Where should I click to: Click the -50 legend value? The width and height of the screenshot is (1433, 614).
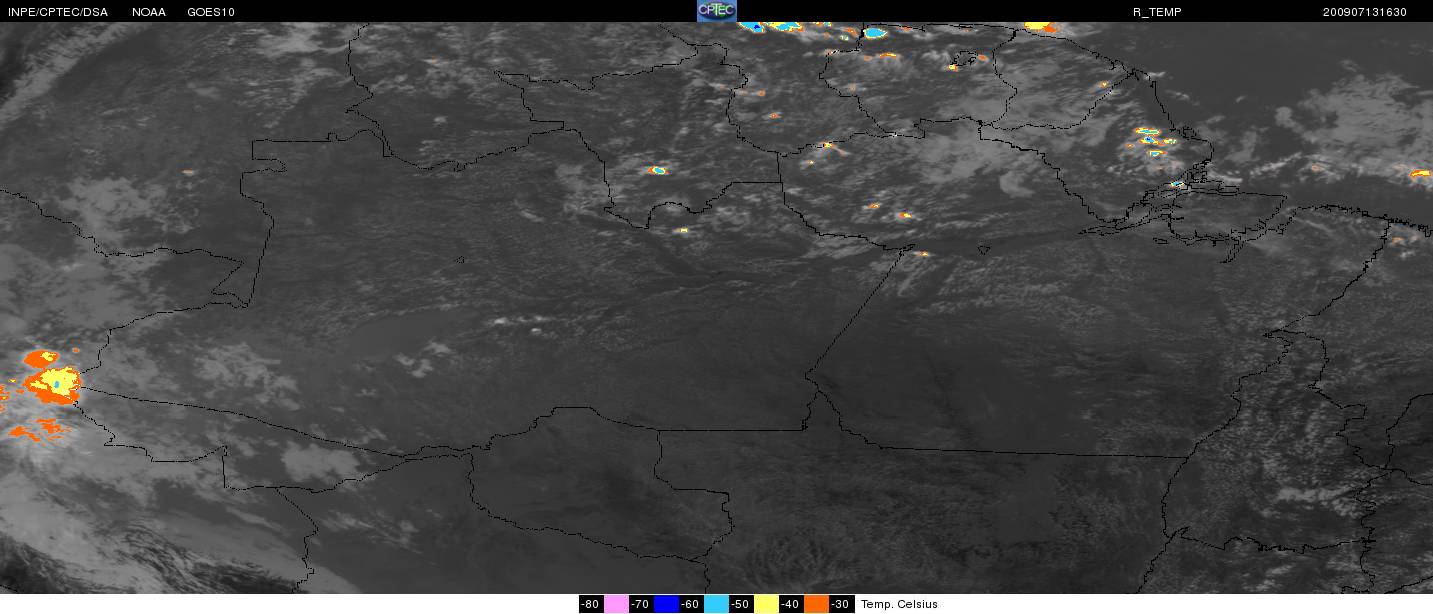(x=741, y=604)
